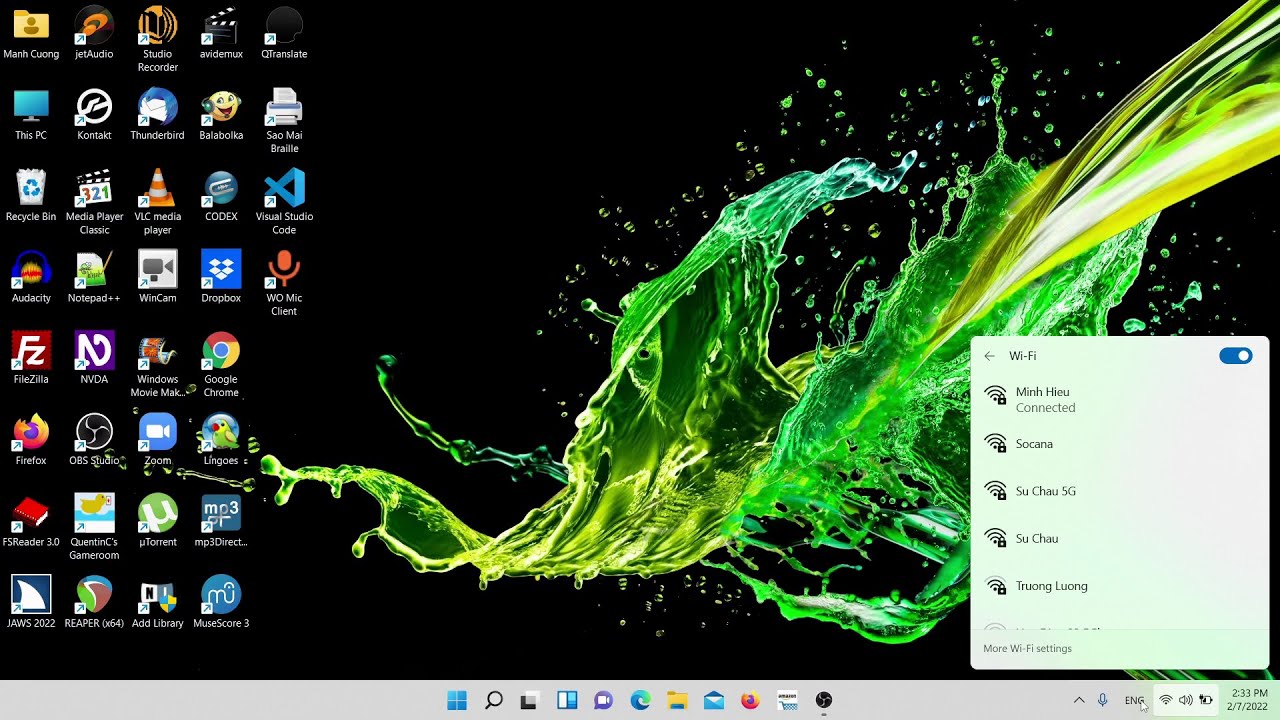Launch the QTranslate shortcut
The height and width of the screenshot is (720, 1280).
point(284,34)
